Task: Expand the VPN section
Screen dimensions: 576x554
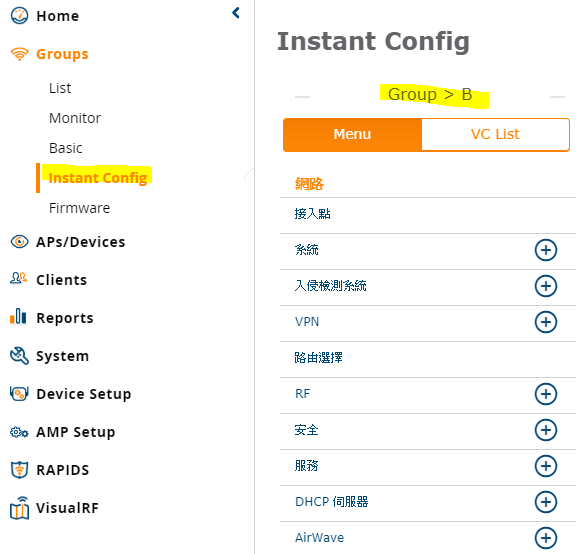Action: point(546,322)
